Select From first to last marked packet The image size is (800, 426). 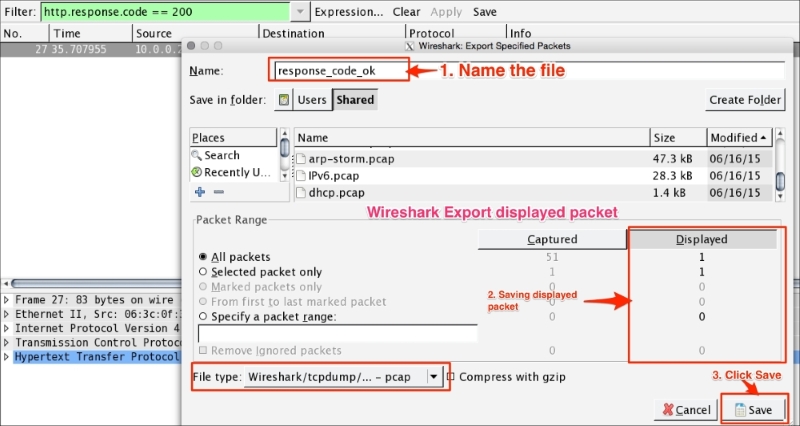tap(203, 302)
